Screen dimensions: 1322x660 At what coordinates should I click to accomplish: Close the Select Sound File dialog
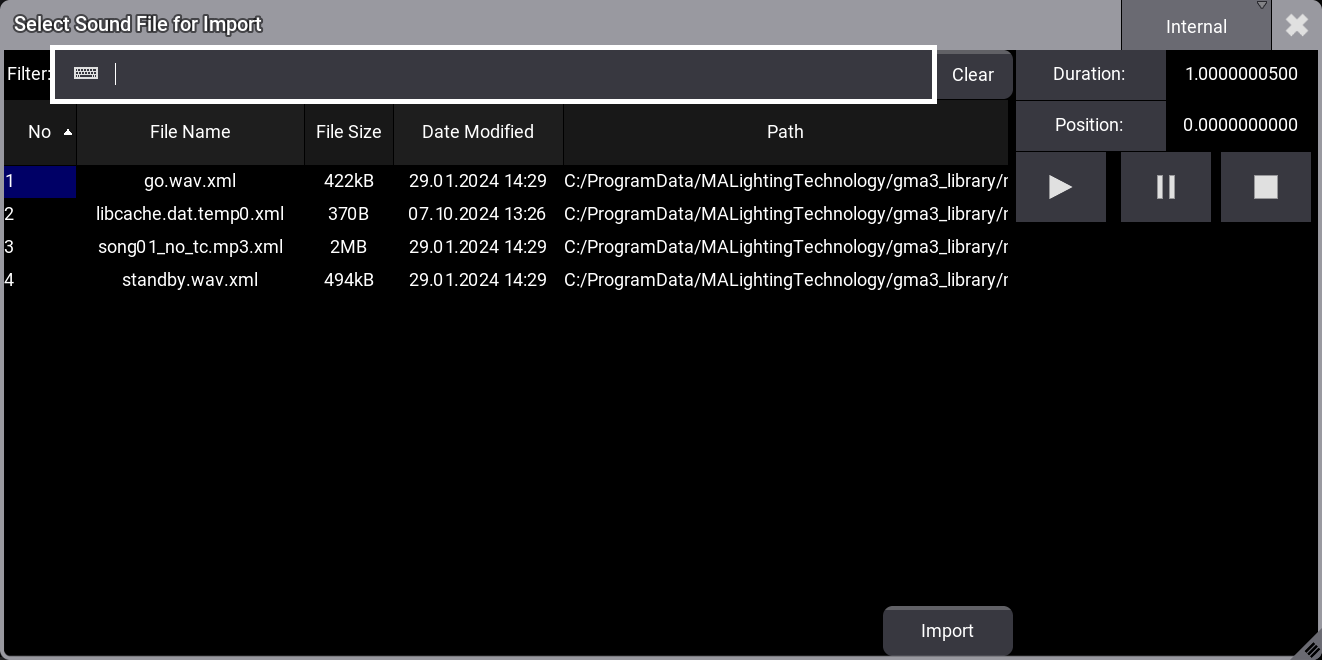click(x=1296, y=25)
